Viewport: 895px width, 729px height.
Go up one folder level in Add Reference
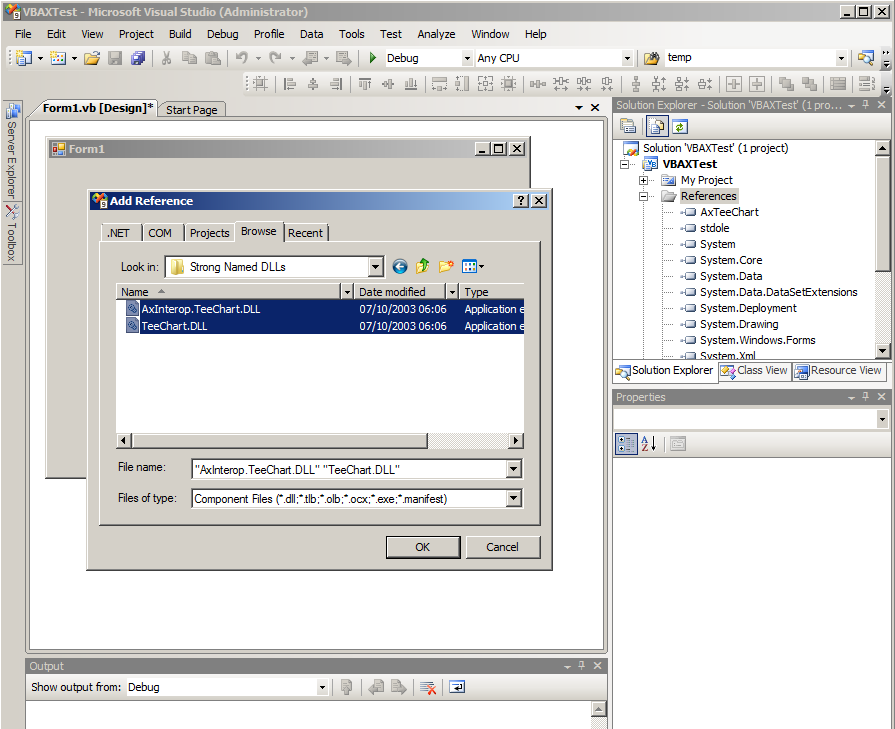(422, 266)
